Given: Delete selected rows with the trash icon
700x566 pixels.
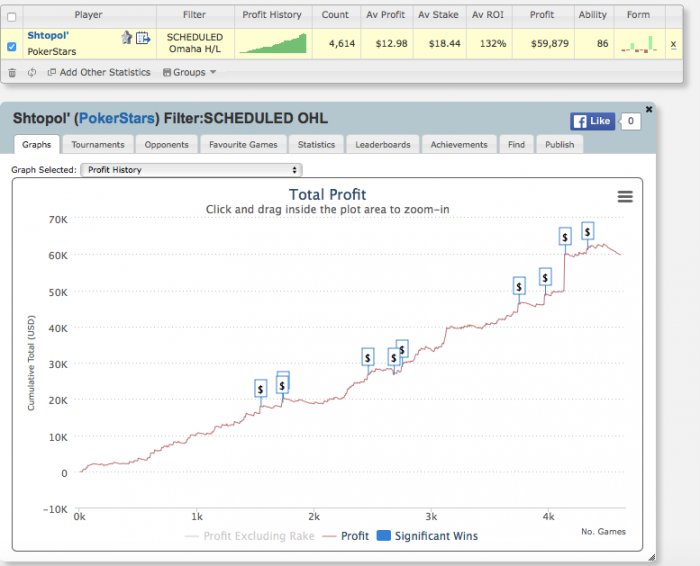Looking at the screenshot, I should tap(12, 72).
